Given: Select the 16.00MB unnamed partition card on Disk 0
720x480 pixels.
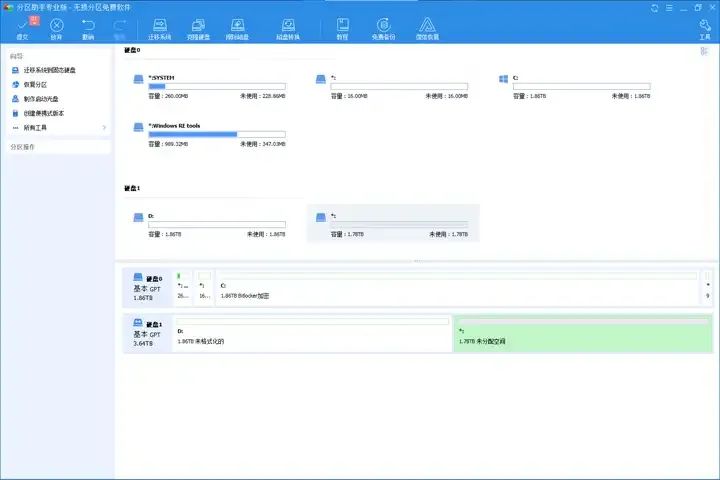Looking at the screenshot, I should tap(392, 86).
